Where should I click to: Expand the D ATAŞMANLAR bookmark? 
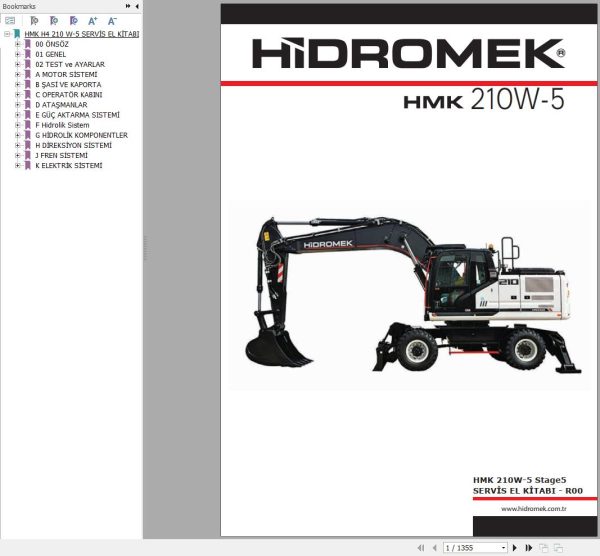(17, 105)
